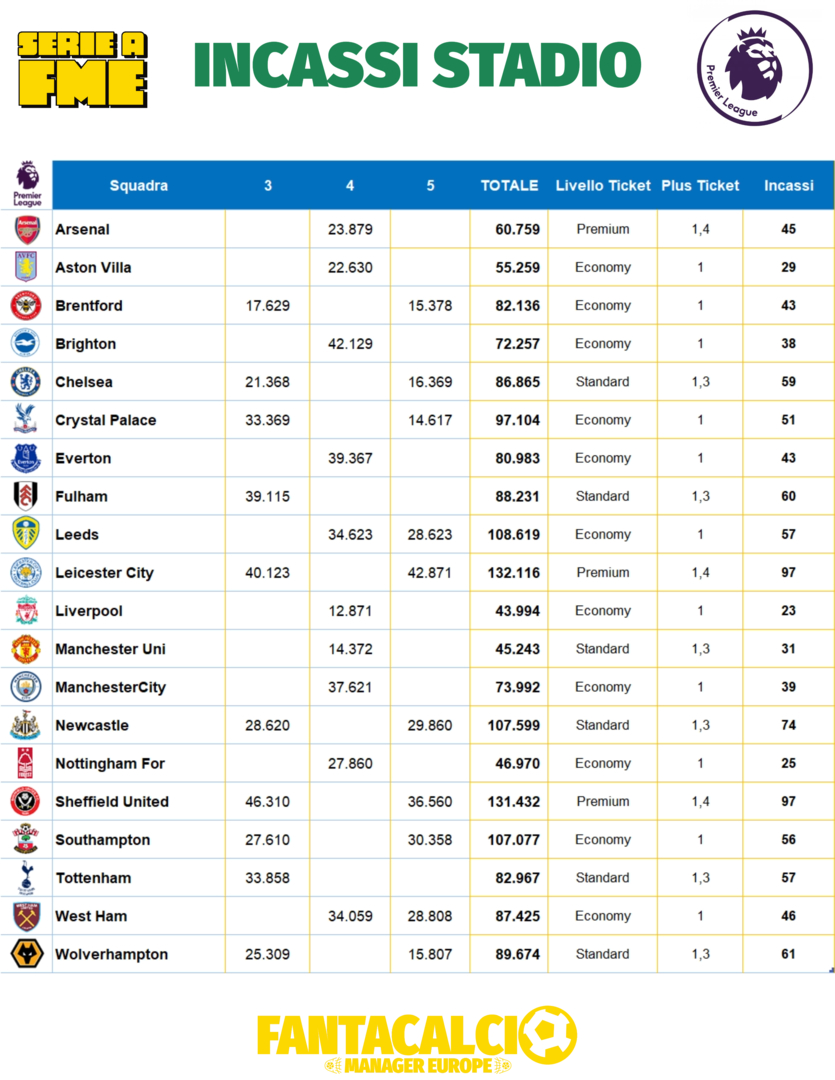
Task: Click the Leeds club badge
Action: (26, 534)
